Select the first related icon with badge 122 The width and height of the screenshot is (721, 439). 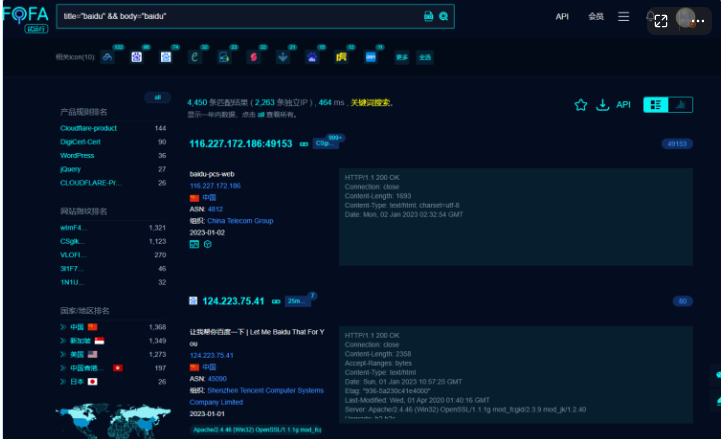[107, 57]
